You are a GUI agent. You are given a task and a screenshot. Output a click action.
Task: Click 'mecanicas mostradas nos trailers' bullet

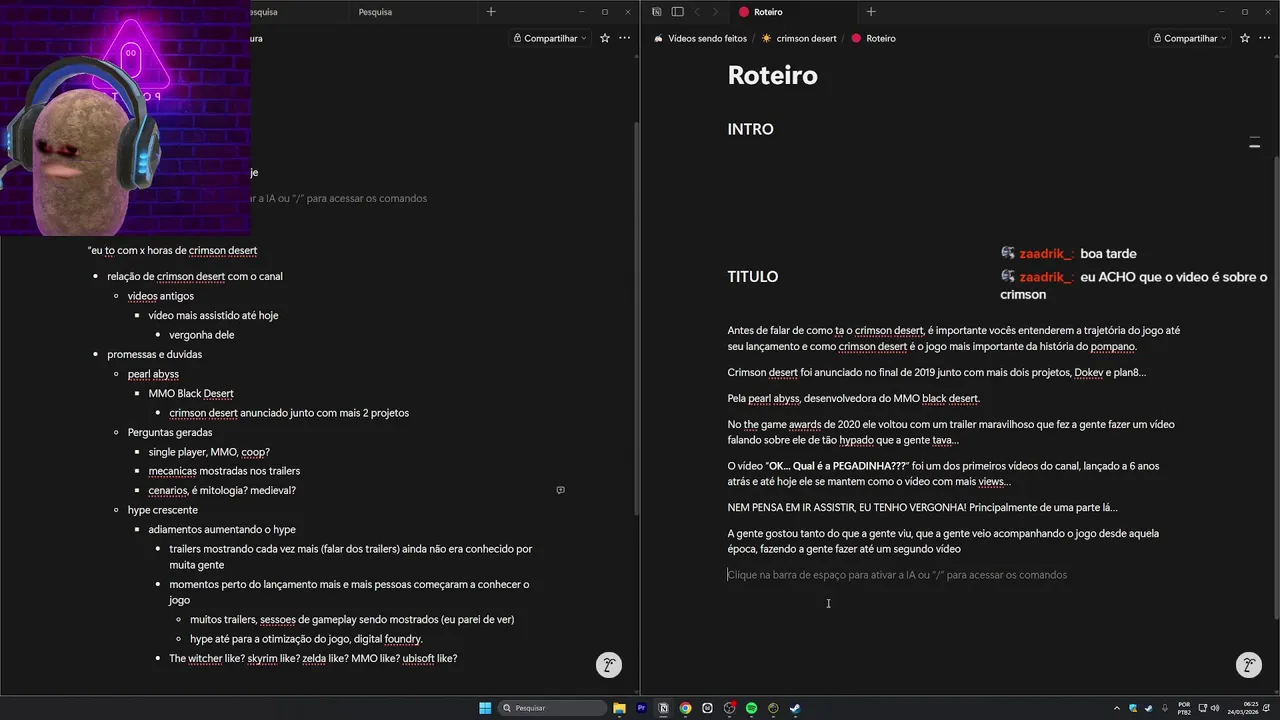click(x=224, y=471)
